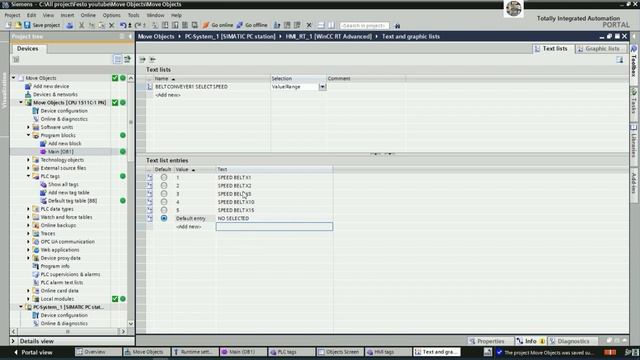
Task: Click the split editor horizontally icon
Action: 321,25
